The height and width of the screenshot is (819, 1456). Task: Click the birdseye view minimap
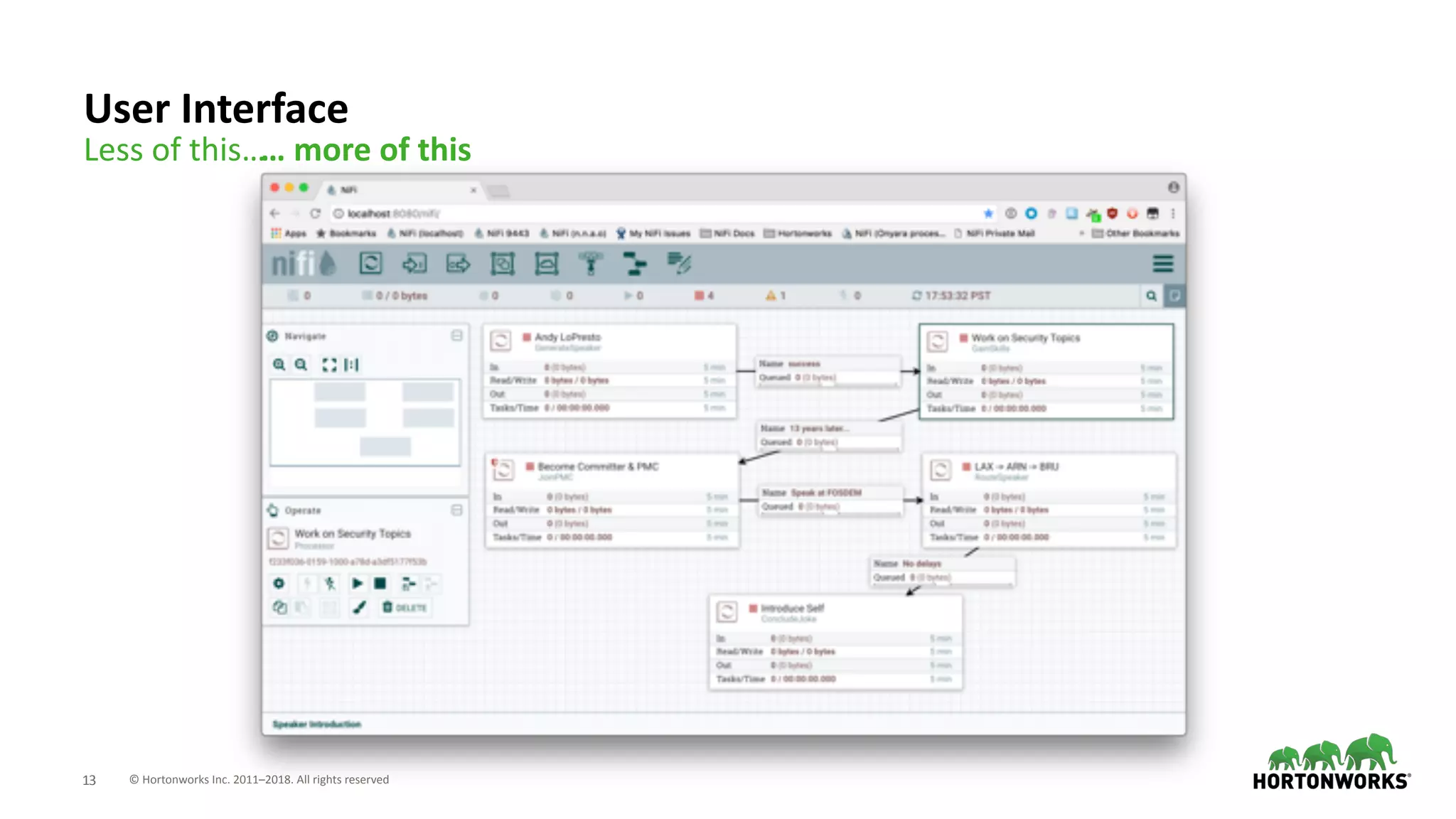point(365,422)
